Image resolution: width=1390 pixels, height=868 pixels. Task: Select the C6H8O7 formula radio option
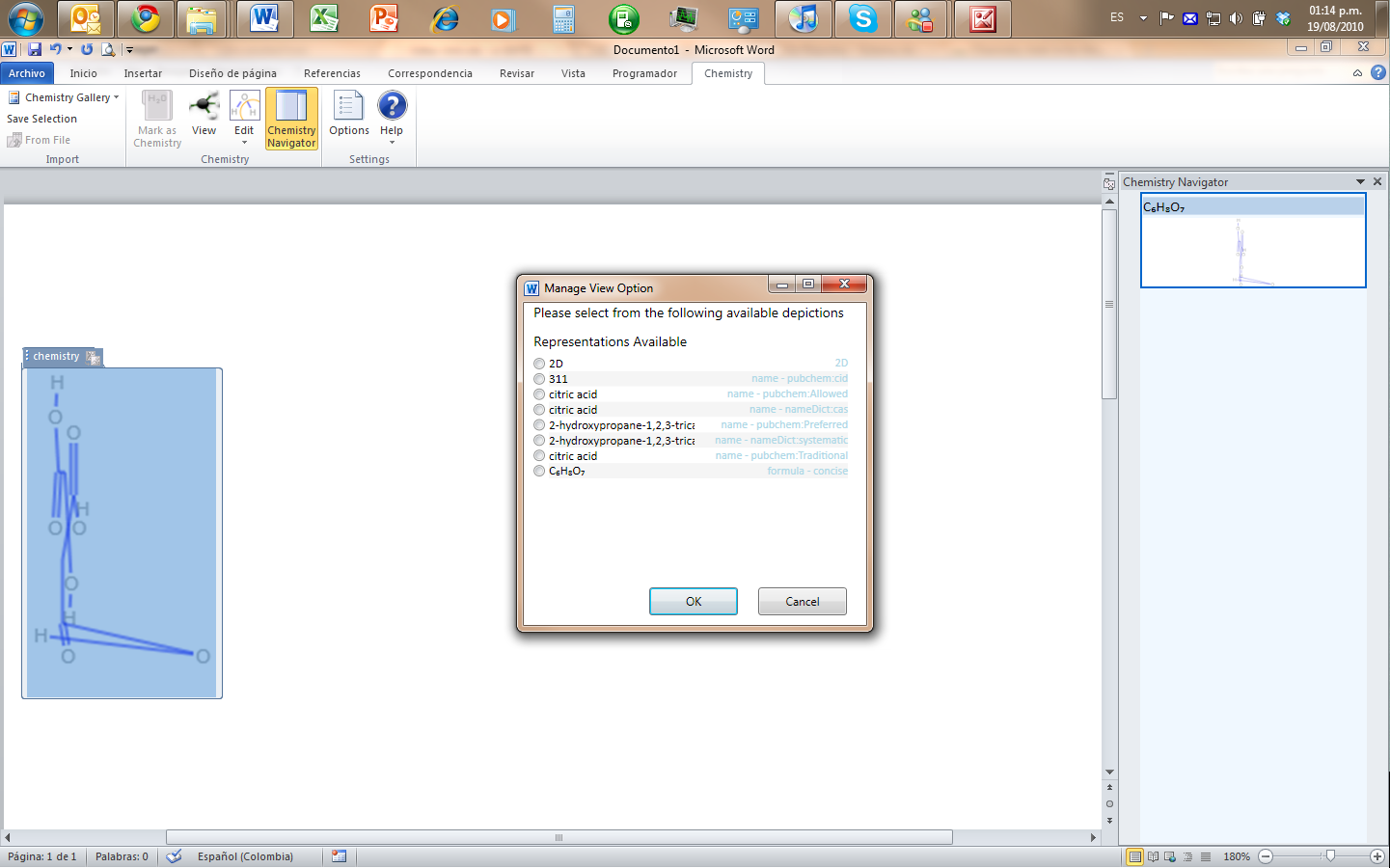pos(539,472)
